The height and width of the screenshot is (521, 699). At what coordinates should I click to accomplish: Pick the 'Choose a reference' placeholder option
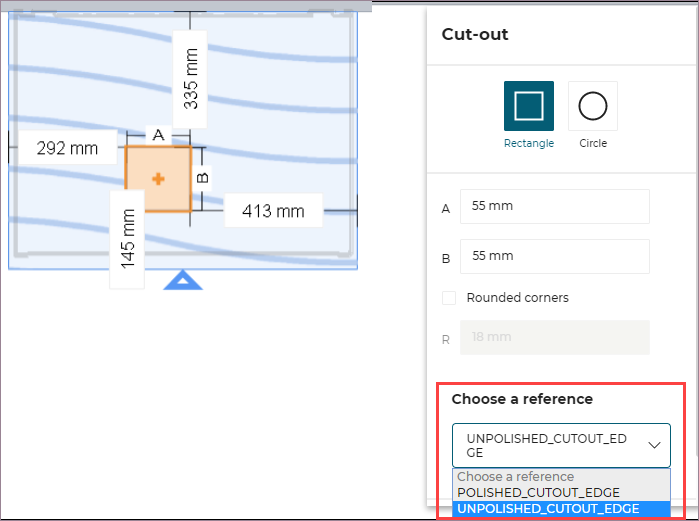click(516, 477)
